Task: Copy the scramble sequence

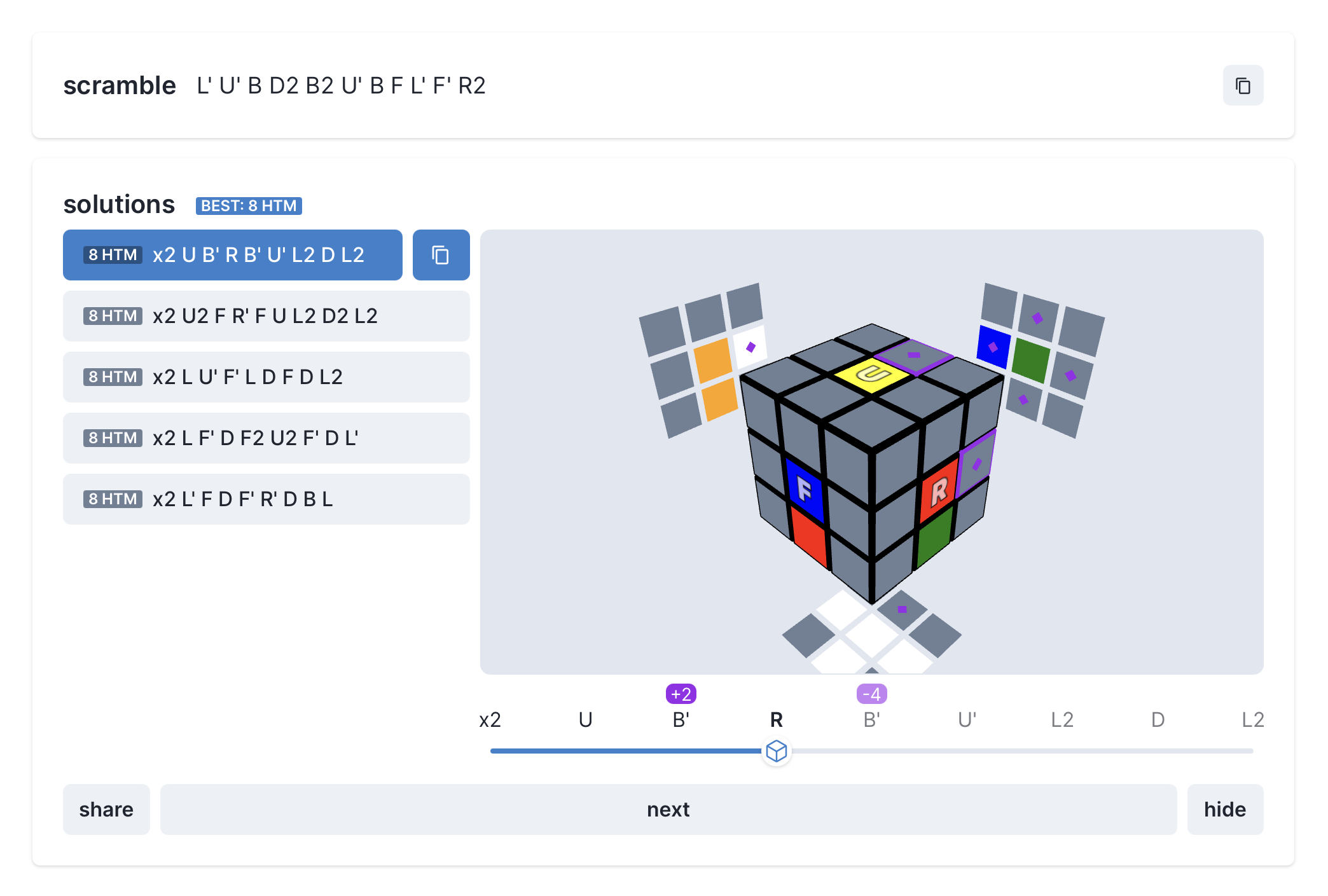Action: (x=1243, y=85)
